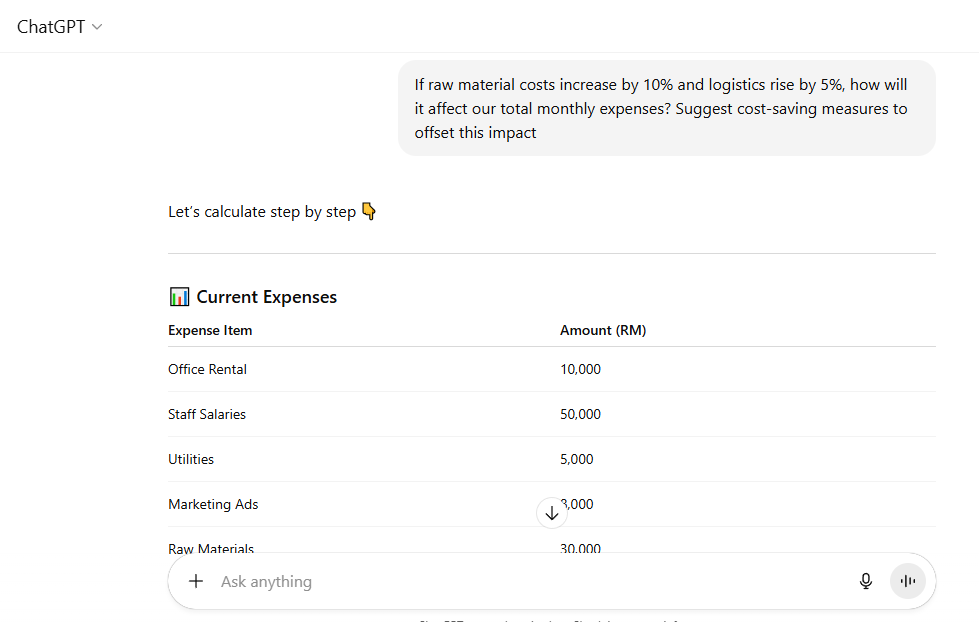Click the Staff Salaries table entry
This screenshot has height=622, width=979.
pyautogui.click(x=207, y=414)
